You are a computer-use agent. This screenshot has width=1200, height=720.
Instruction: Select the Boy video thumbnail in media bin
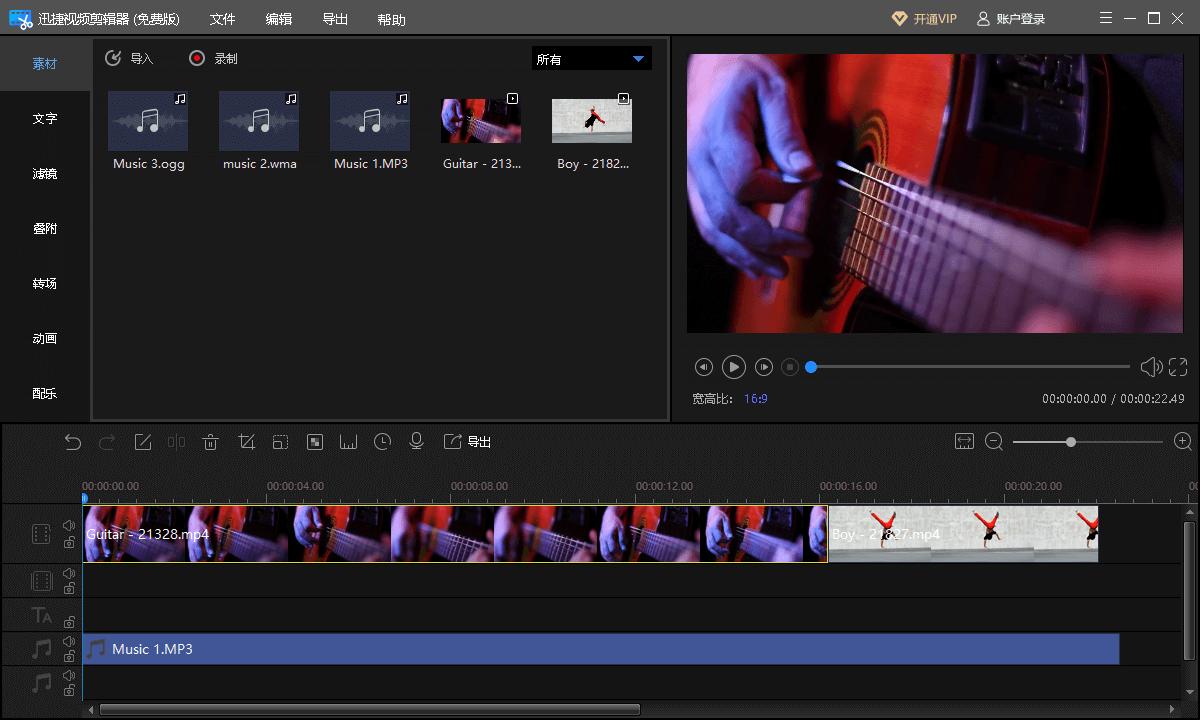click(x=592, y=121)
